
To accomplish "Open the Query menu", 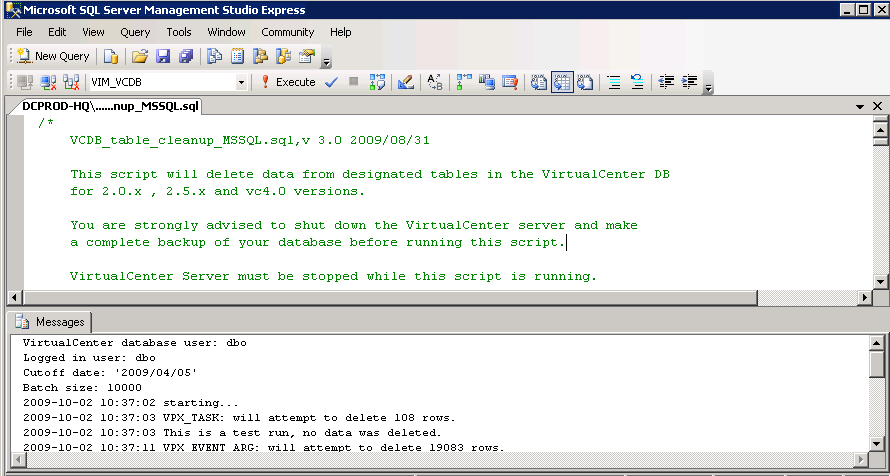I will pos(135,32).
